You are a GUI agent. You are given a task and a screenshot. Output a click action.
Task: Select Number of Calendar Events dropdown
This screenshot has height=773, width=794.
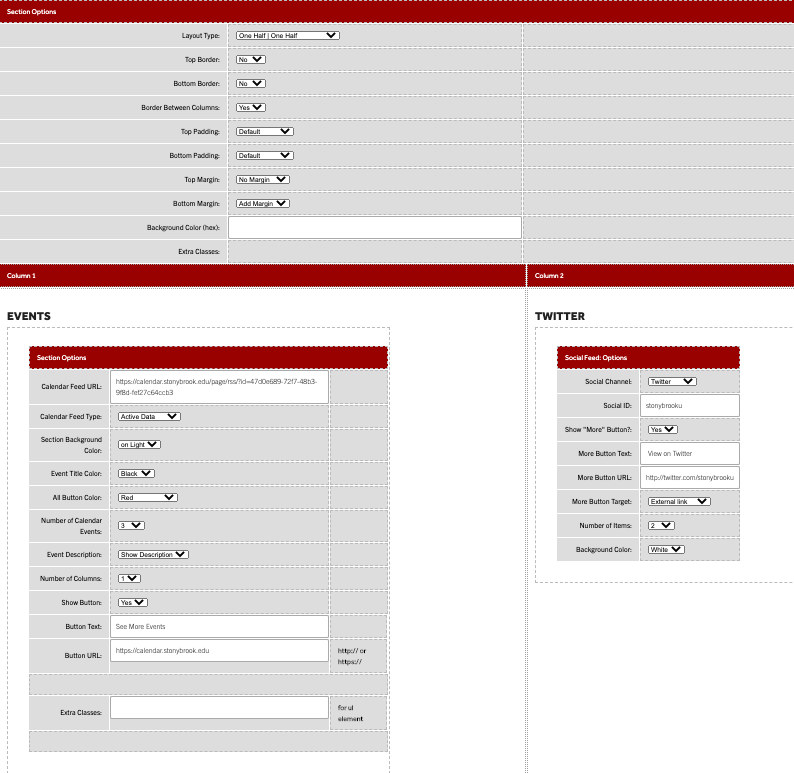point(131,525)
